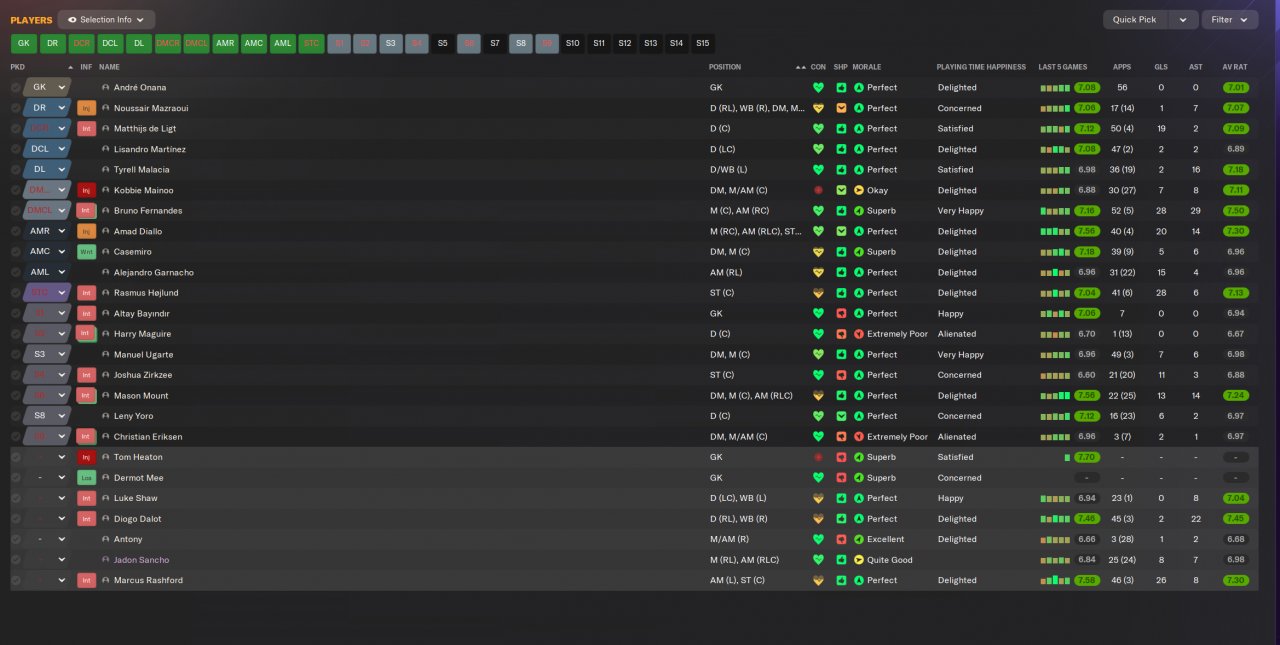Open Jadon Sancho's player name link

click(x=142, y=560)
